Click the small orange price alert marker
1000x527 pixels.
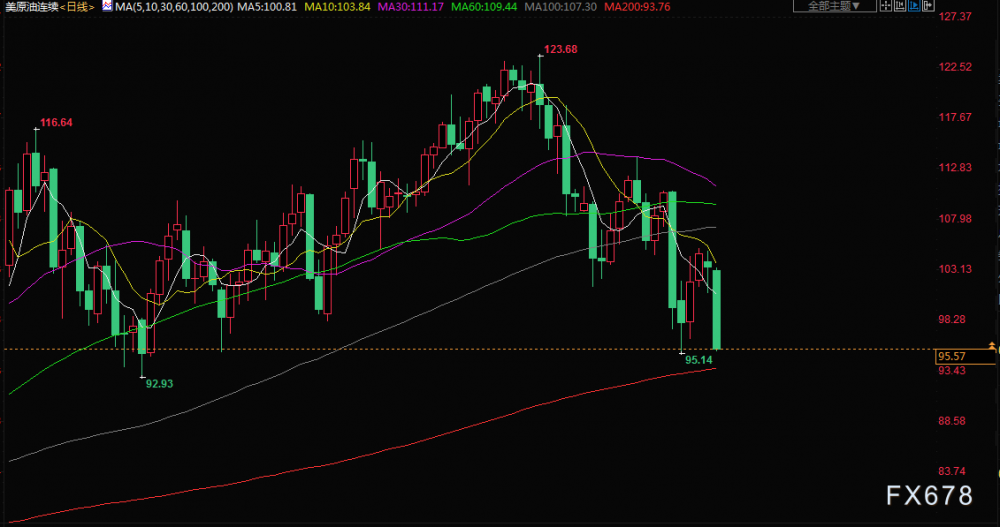[x=992, y=346]
